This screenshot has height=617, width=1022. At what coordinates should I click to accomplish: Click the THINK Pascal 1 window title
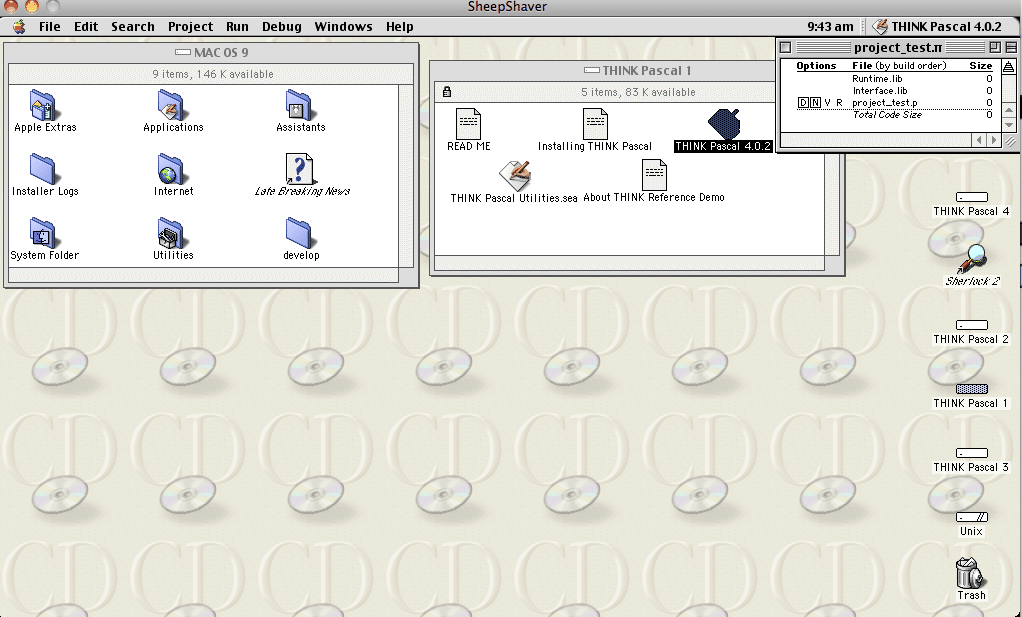tap(646, 70)
